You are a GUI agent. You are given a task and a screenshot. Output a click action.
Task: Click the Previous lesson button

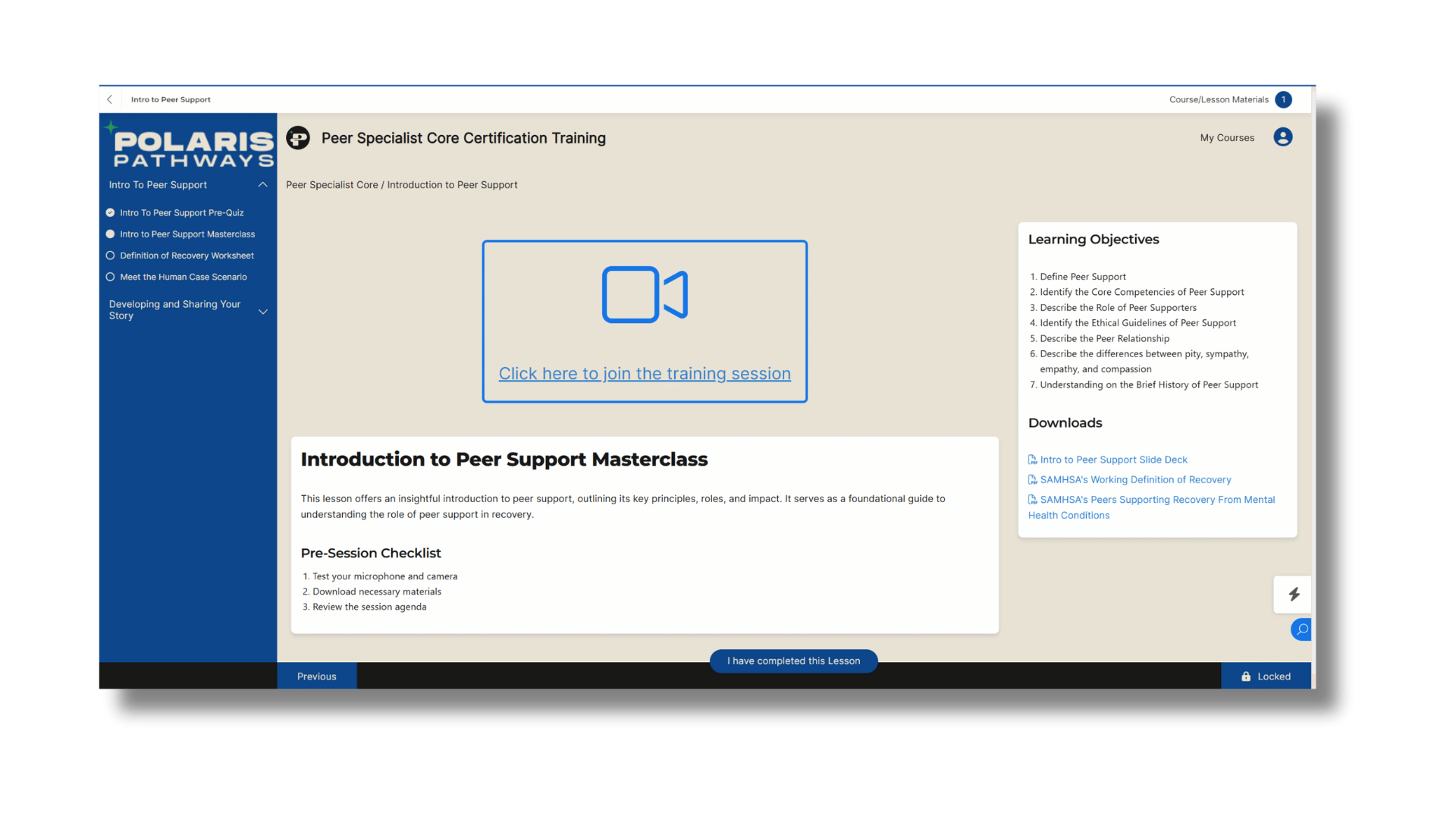coord(316,676)
